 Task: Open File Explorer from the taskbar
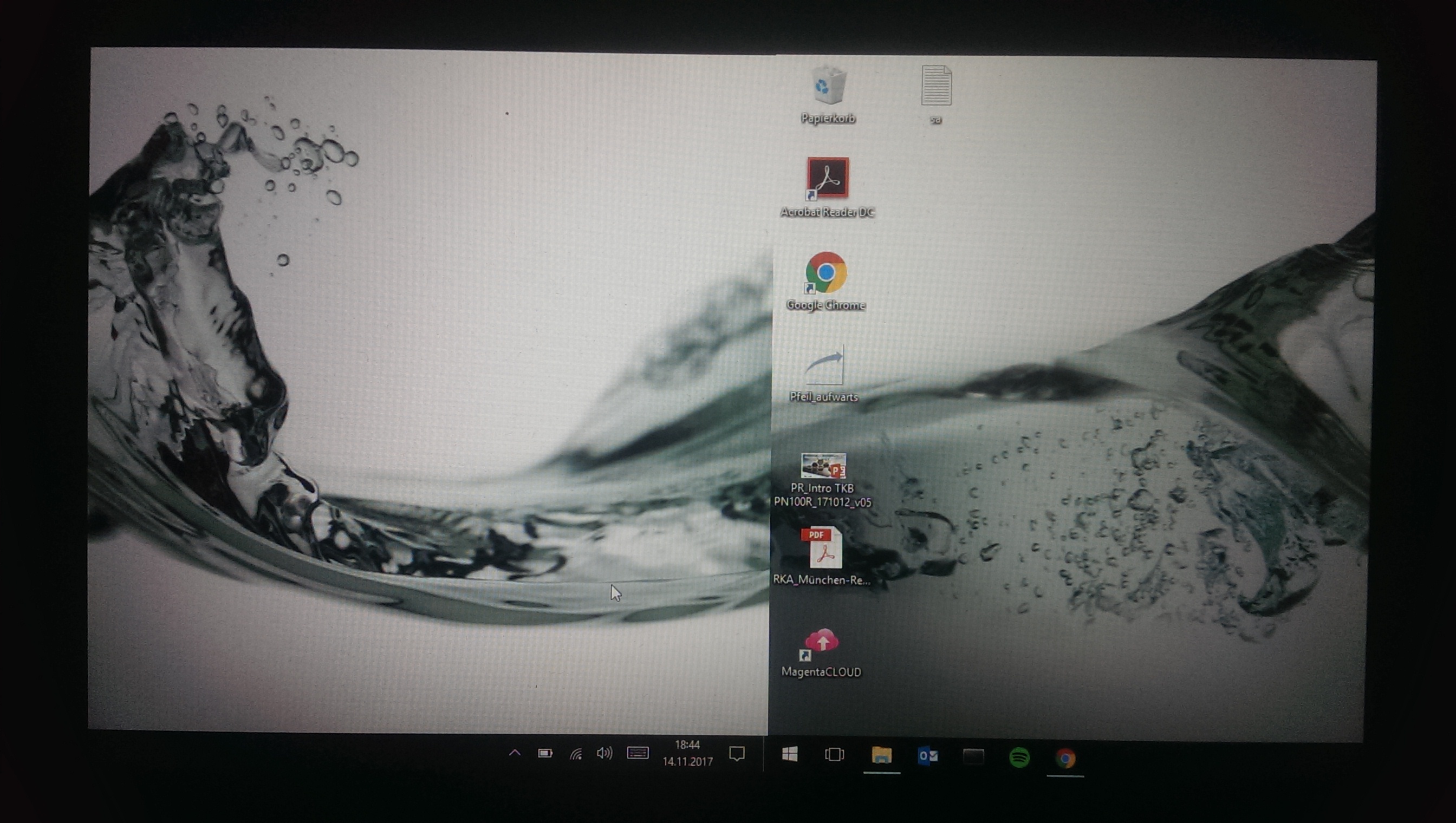pyautogui.click(x=881, y=756)
